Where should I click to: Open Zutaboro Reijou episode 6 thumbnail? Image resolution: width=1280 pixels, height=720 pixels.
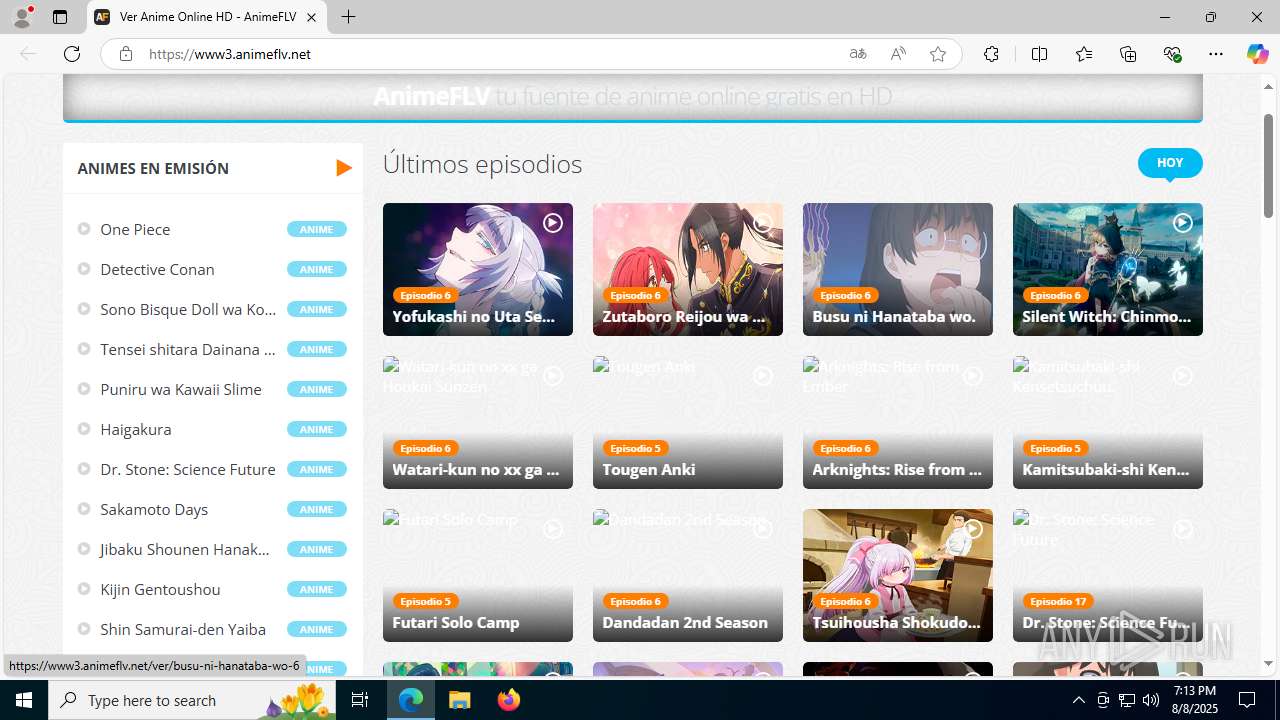pos(688,269)
